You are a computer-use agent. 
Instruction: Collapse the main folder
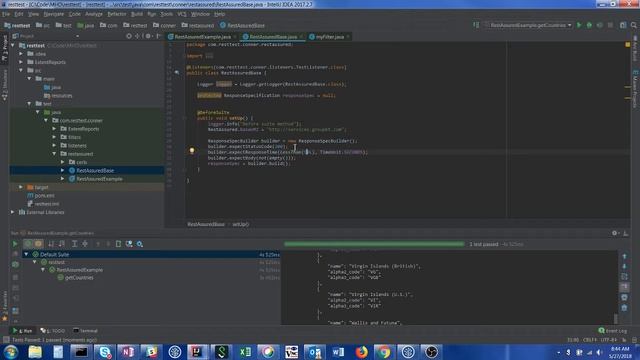pyautogui.click(x=29, y=79)
